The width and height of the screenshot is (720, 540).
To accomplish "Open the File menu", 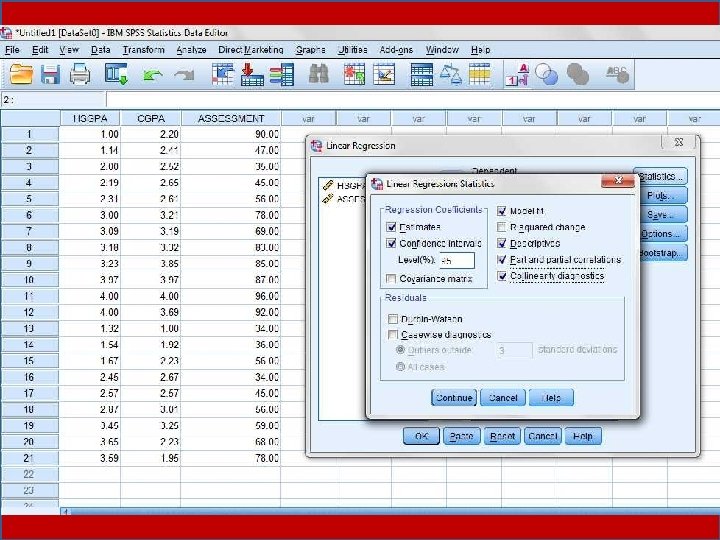I will coord(12,50).
